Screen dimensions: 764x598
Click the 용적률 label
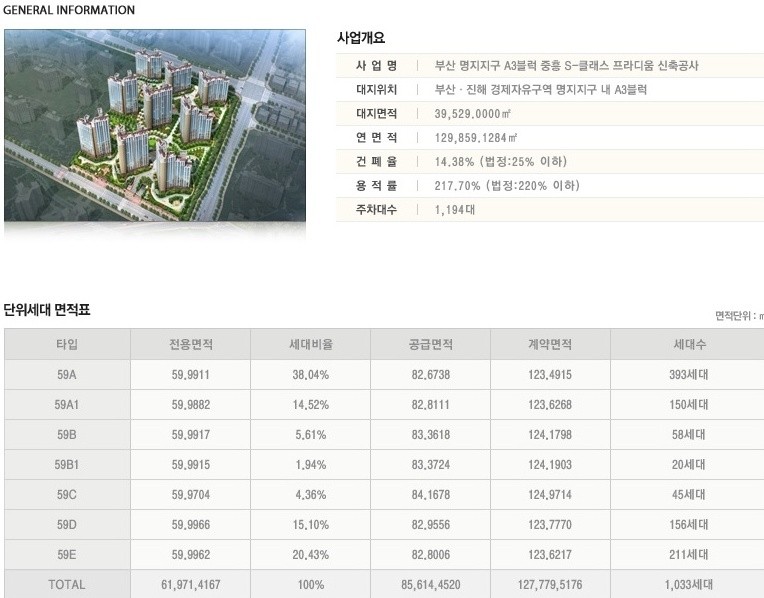pyautogui.click(x=377, y=185)
